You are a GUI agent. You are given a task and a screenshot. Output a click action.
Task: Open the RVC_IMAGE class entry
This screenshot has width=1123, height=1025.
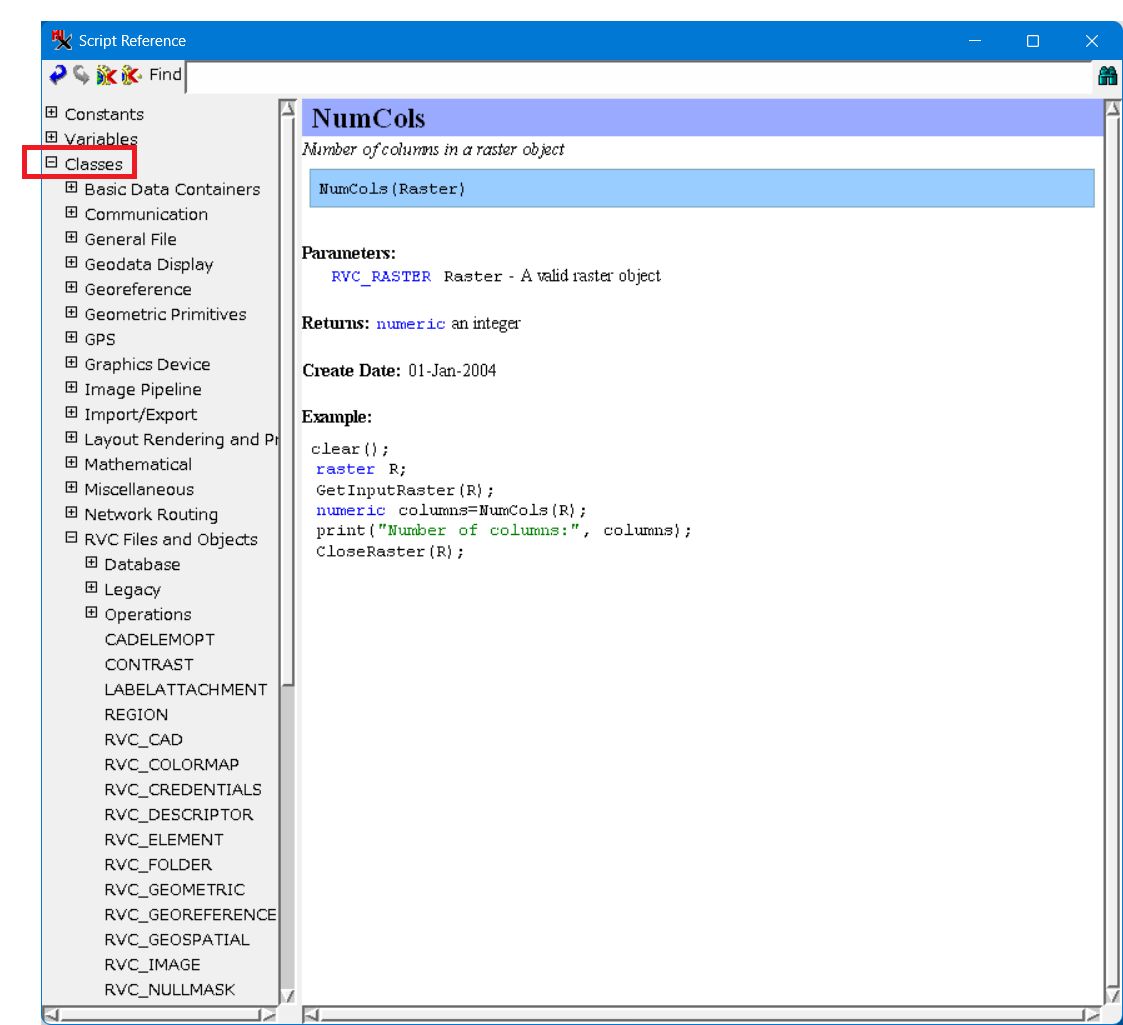(x=152, y=964)
